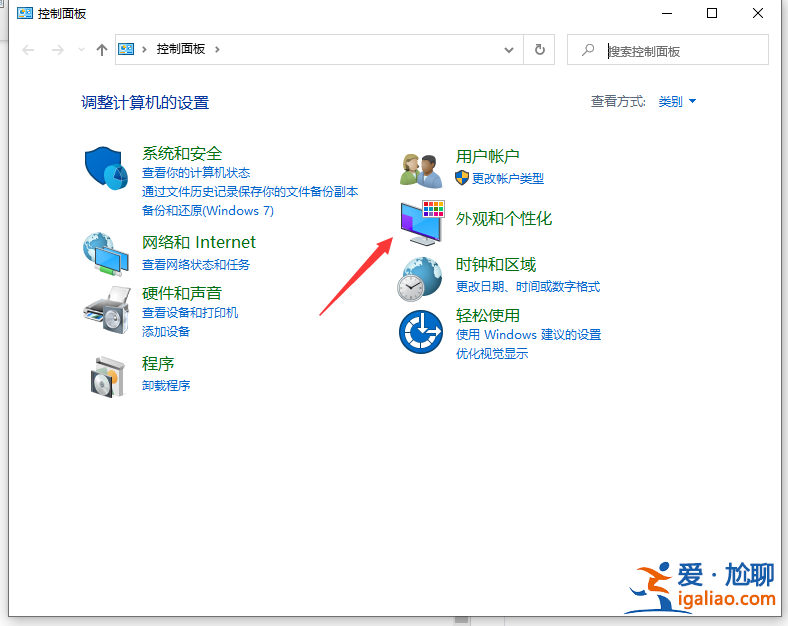Expand the address bar history dropdown
788x626 pixels.
pos(509,50)
